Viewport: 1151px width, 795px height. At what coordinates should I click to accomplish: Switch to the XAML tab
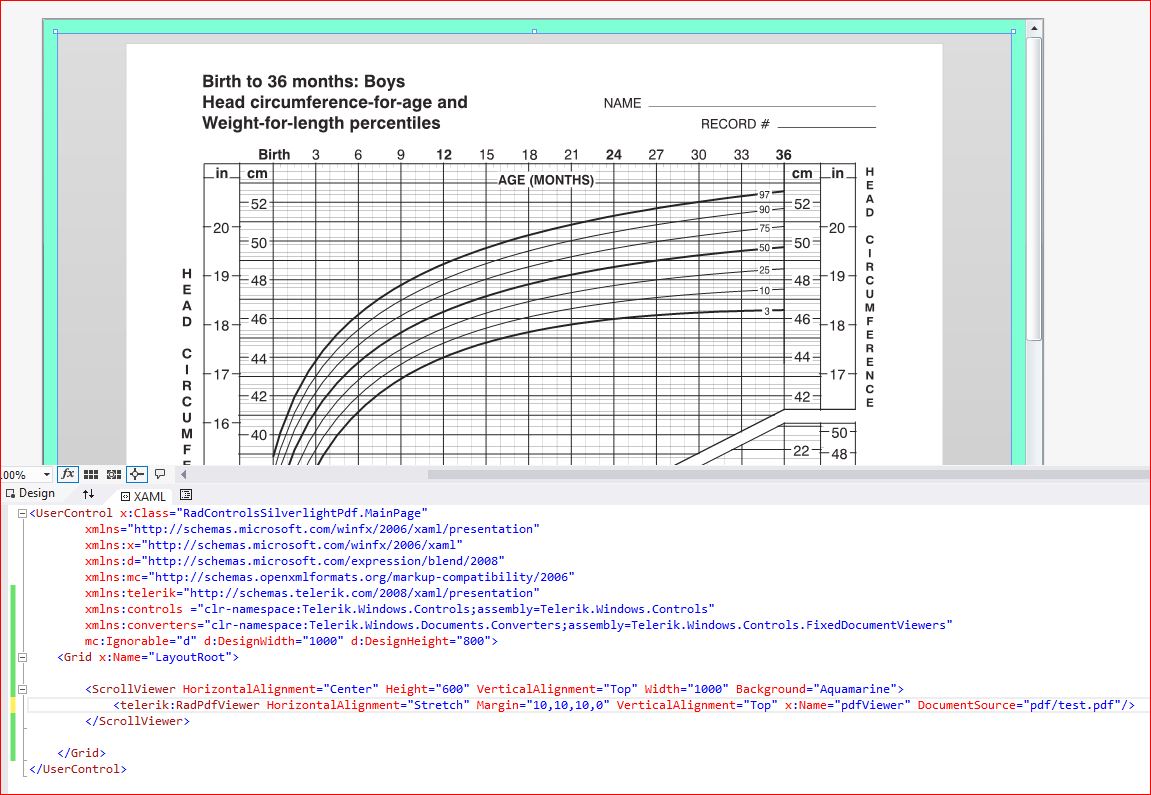click(143, 496)
